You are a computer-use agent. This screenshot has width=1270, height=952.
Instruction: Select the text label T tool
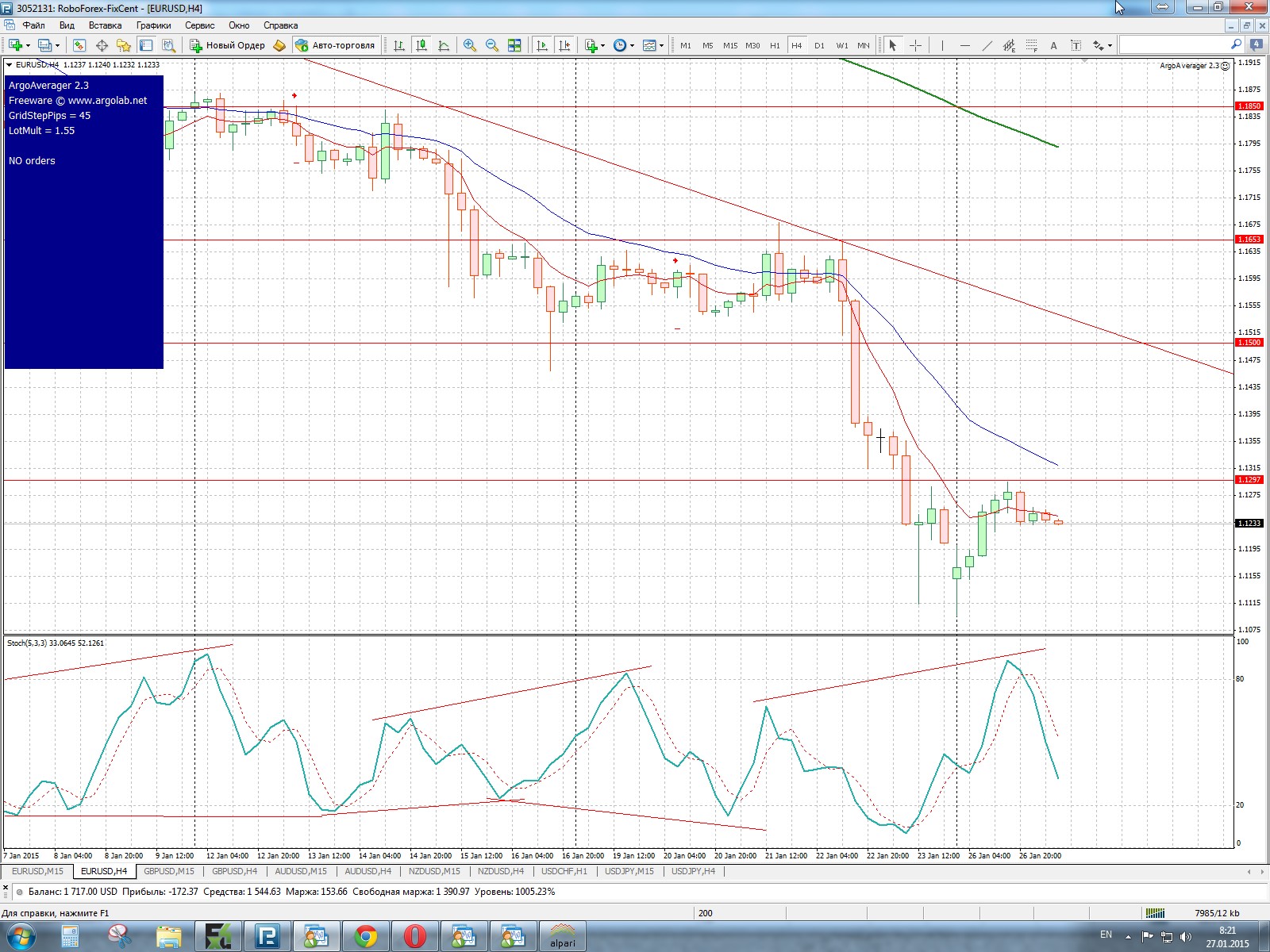pos(1076,45)
